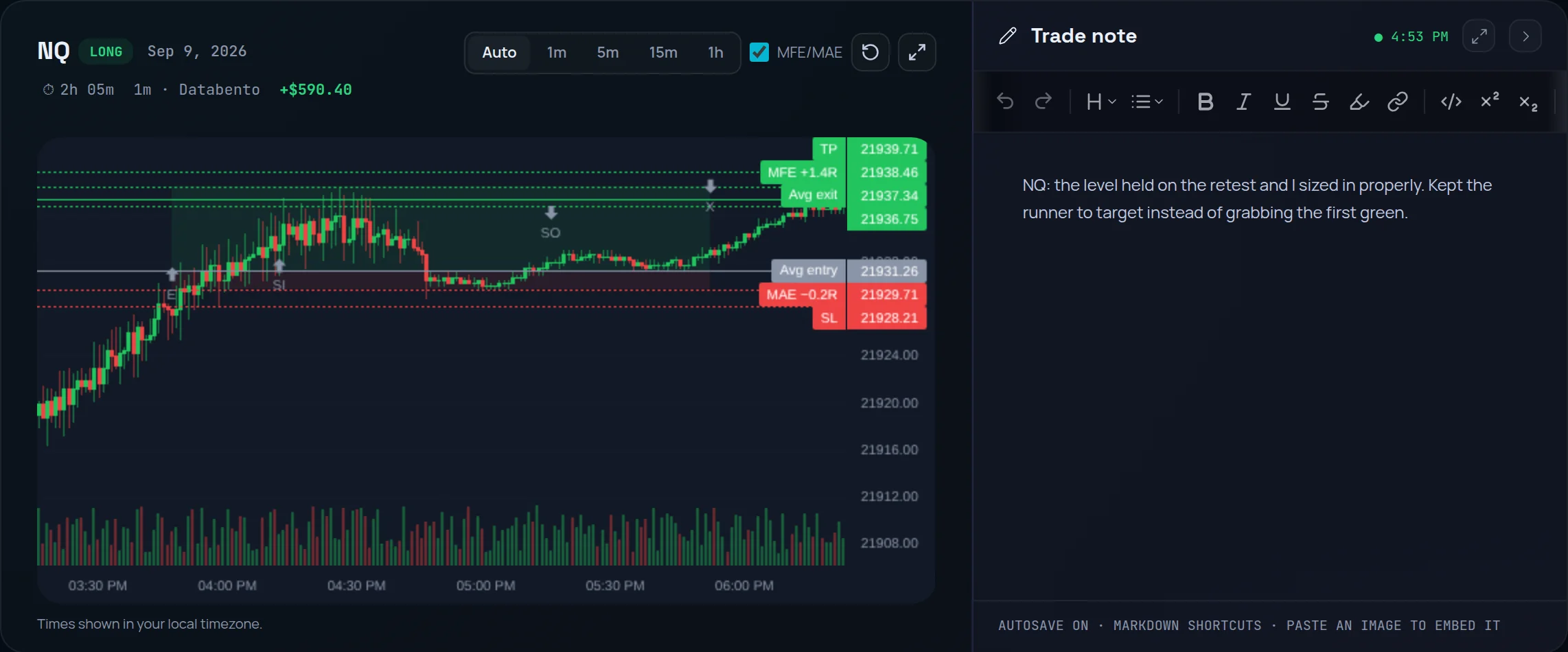Image resolution: width=1568 pixels, height=652 pixels.
Task: Click the LONG direction badge
Action: [106, 51]
